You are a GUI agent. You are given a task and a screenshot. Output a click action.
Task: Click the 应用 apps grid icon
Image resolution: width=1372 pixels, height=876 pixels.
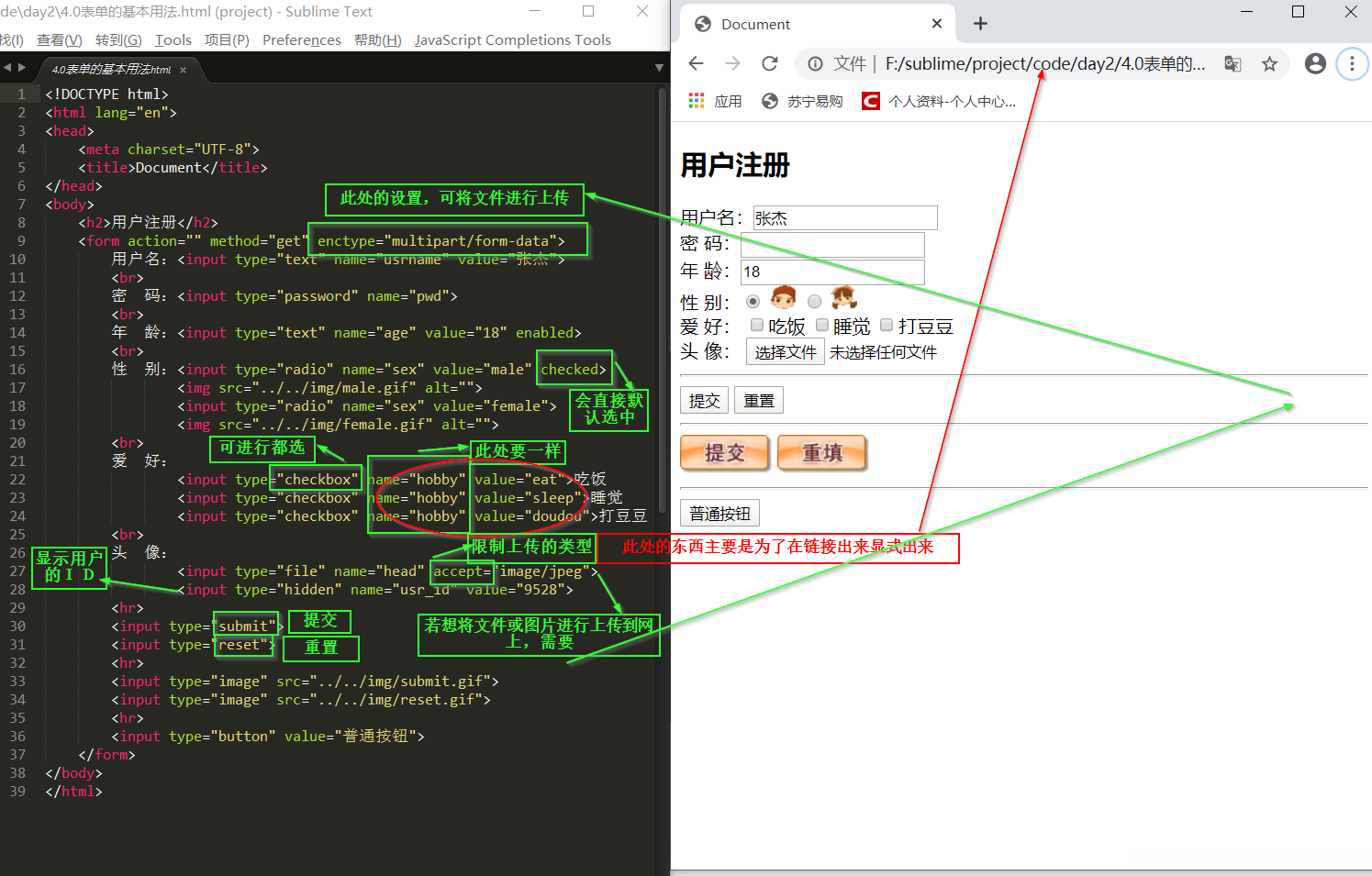point(695,100)
